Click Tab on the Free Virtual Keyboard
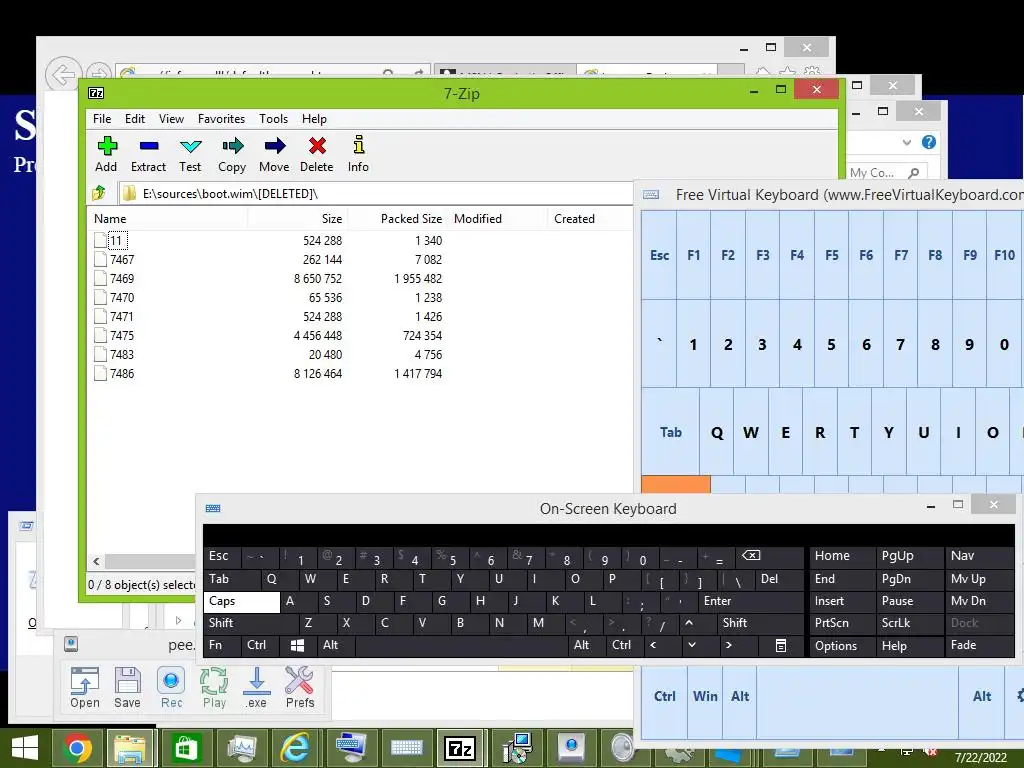Screen dimensions: 1024x768 pos(671,432)
